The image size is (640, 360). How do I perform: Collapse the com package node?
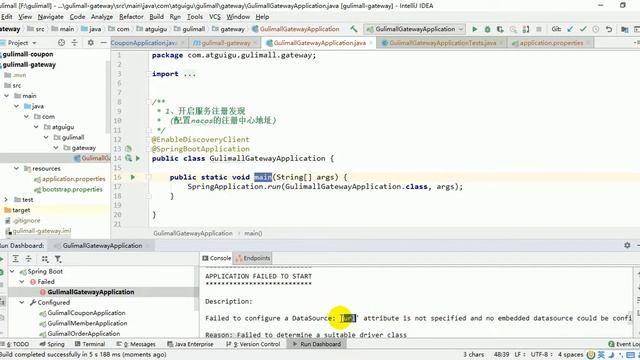pyautogui.click(x=26, y=116)
